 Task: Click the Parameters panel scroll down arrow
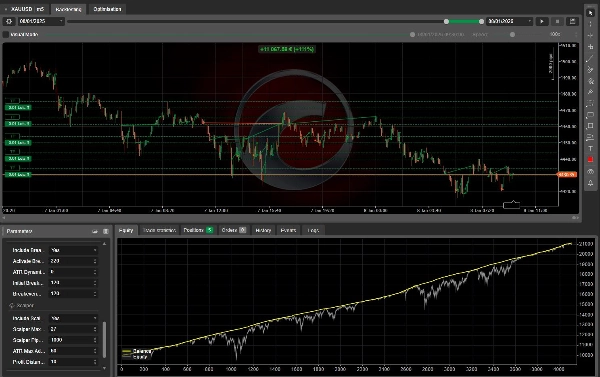click(x=104, y=368)
